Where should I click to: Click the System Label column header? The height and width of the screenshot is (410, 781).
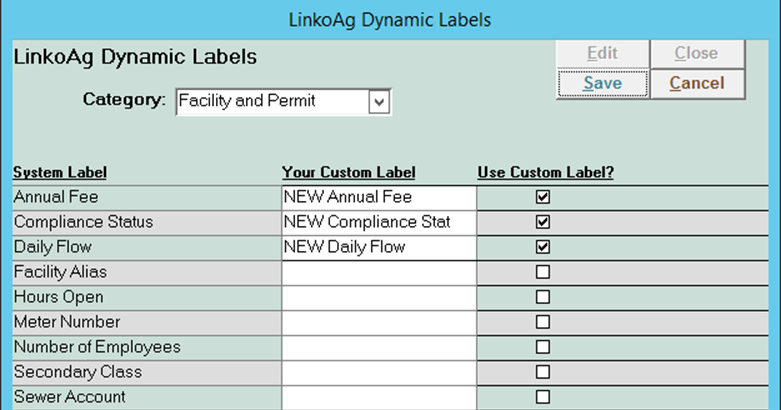tap(60, 172)
